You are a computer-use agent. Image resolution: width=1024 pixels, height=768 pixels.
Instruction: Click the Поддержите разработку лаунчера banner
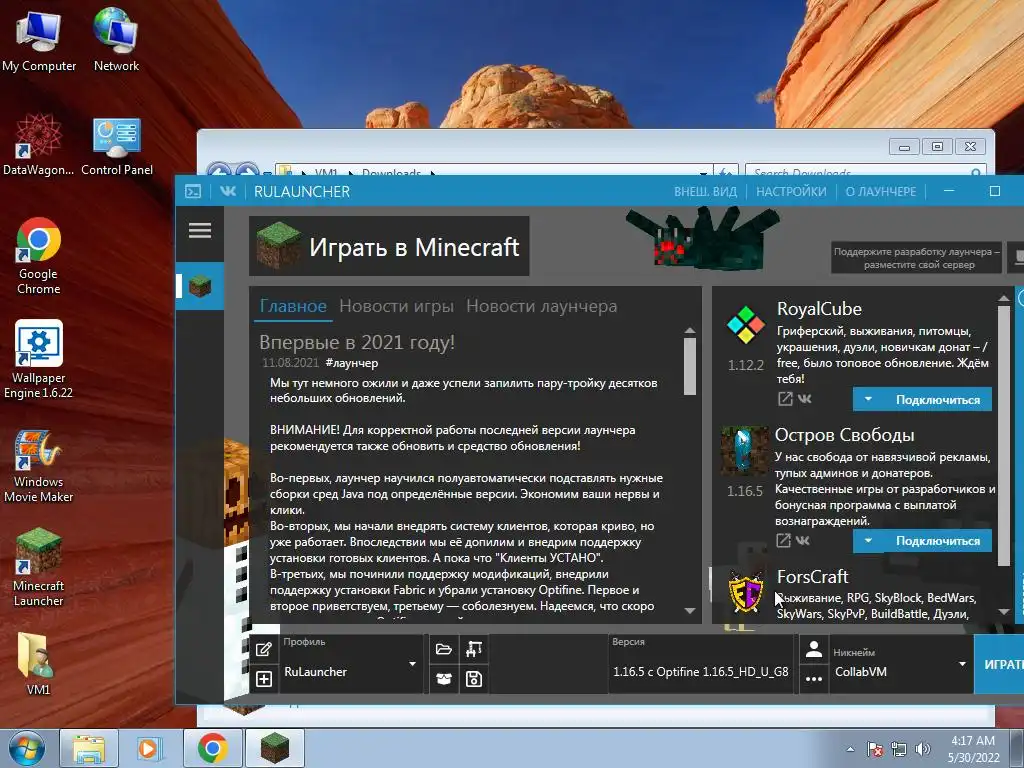[917, 258]
